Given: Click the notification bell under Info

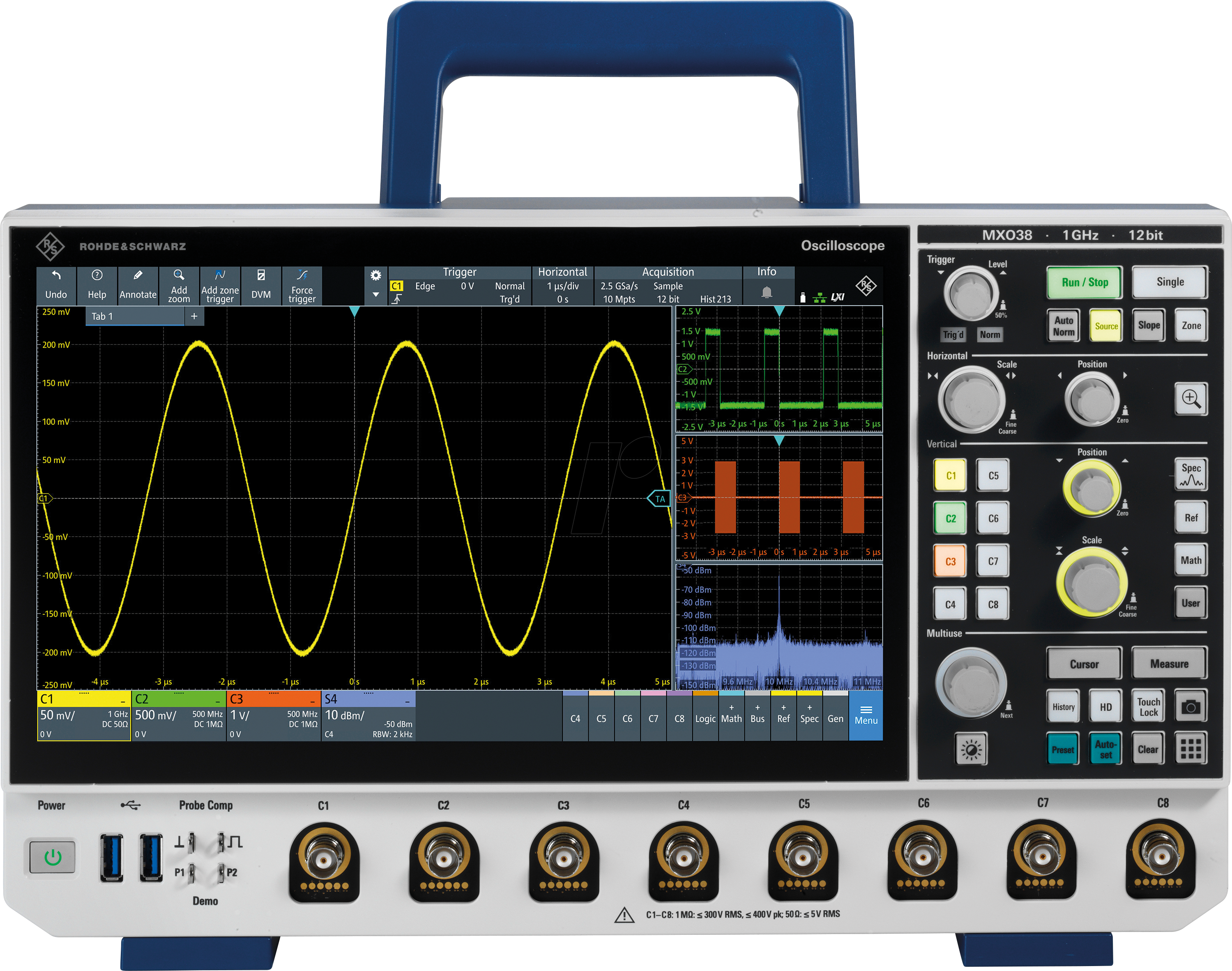Looking at the screenshot, I should coord(767,293).
